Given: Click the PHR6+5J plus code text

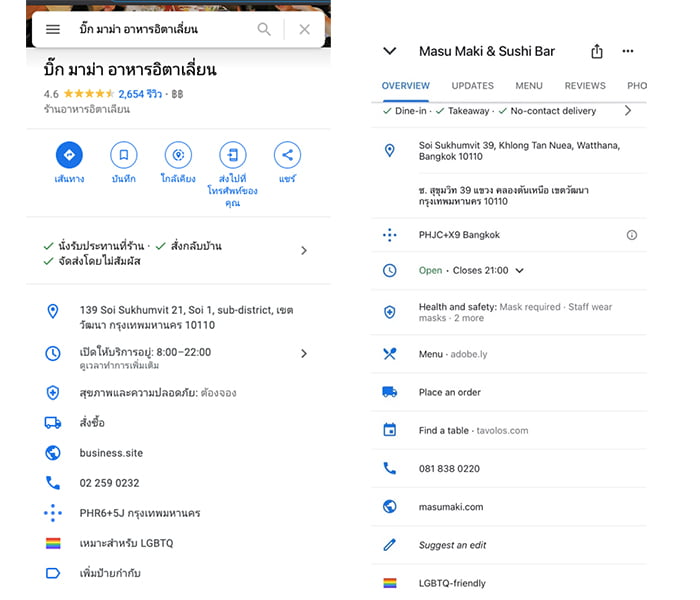Looking at the screenshot, I should [x=140, y=513].
